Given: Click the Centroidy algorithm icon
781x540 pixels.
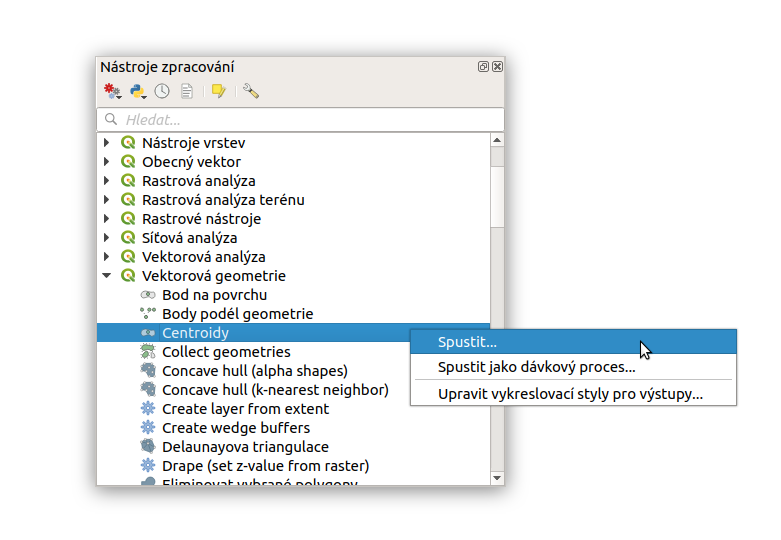Looking at the screenshot, I should (x=148, y=332).
